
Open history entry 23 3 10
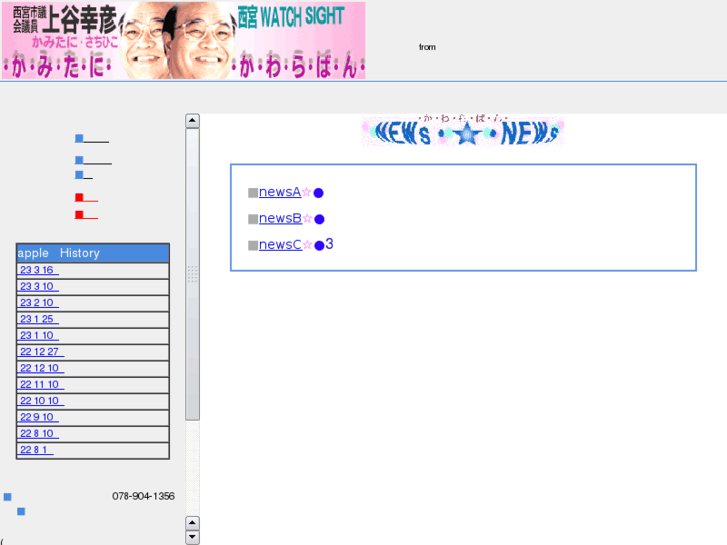click(39, 287)
